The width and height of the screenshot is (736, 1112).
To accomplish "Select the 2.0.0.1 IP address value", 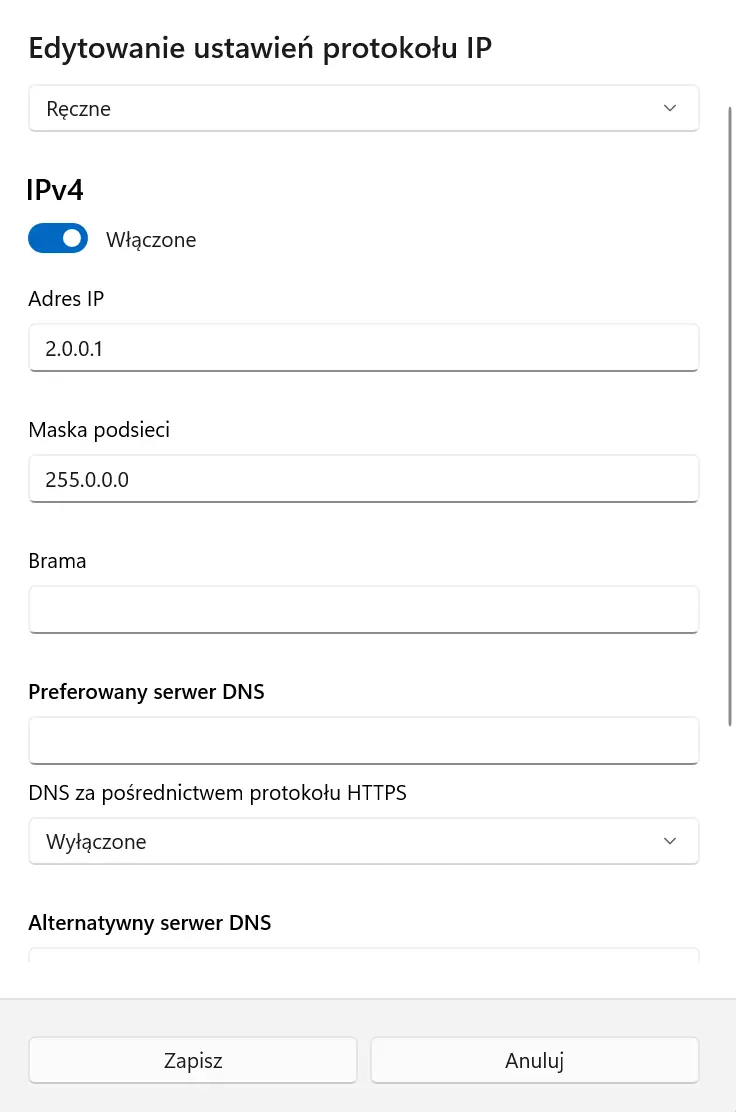I will coord(73,348).
